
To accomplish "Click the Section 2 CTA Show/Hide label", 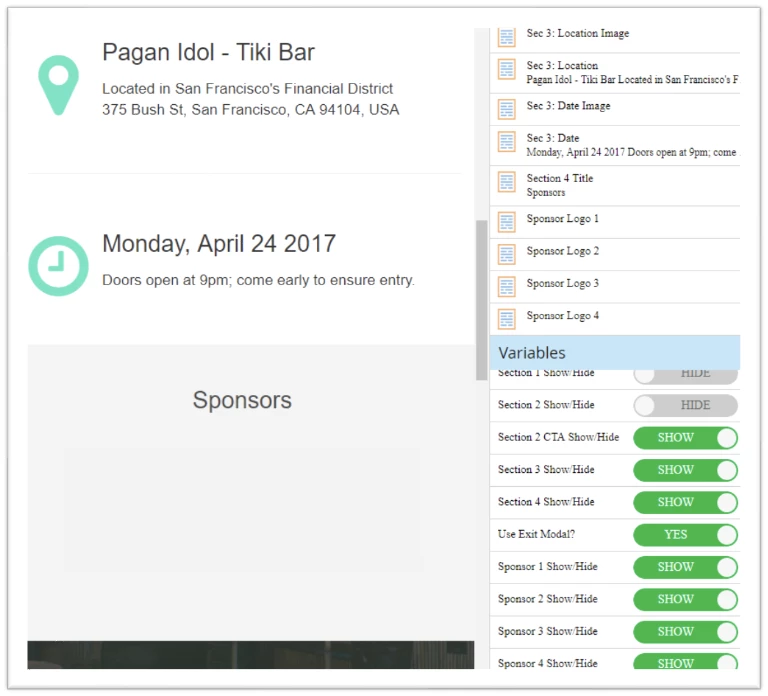I will 558,437.
